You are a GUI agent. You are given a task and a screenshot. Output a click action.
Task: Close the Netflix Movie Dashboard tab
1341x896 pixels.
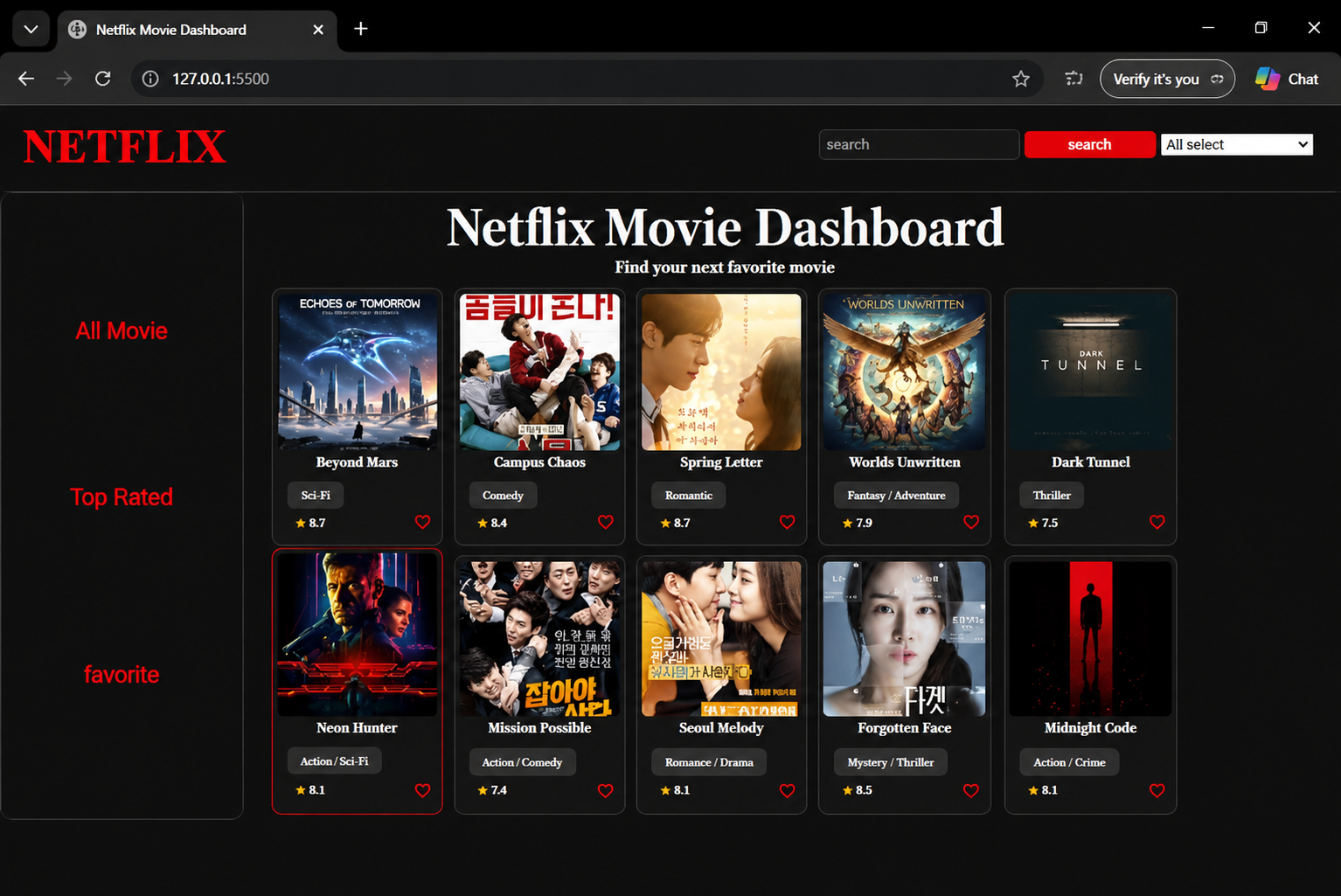coord(318,30)
